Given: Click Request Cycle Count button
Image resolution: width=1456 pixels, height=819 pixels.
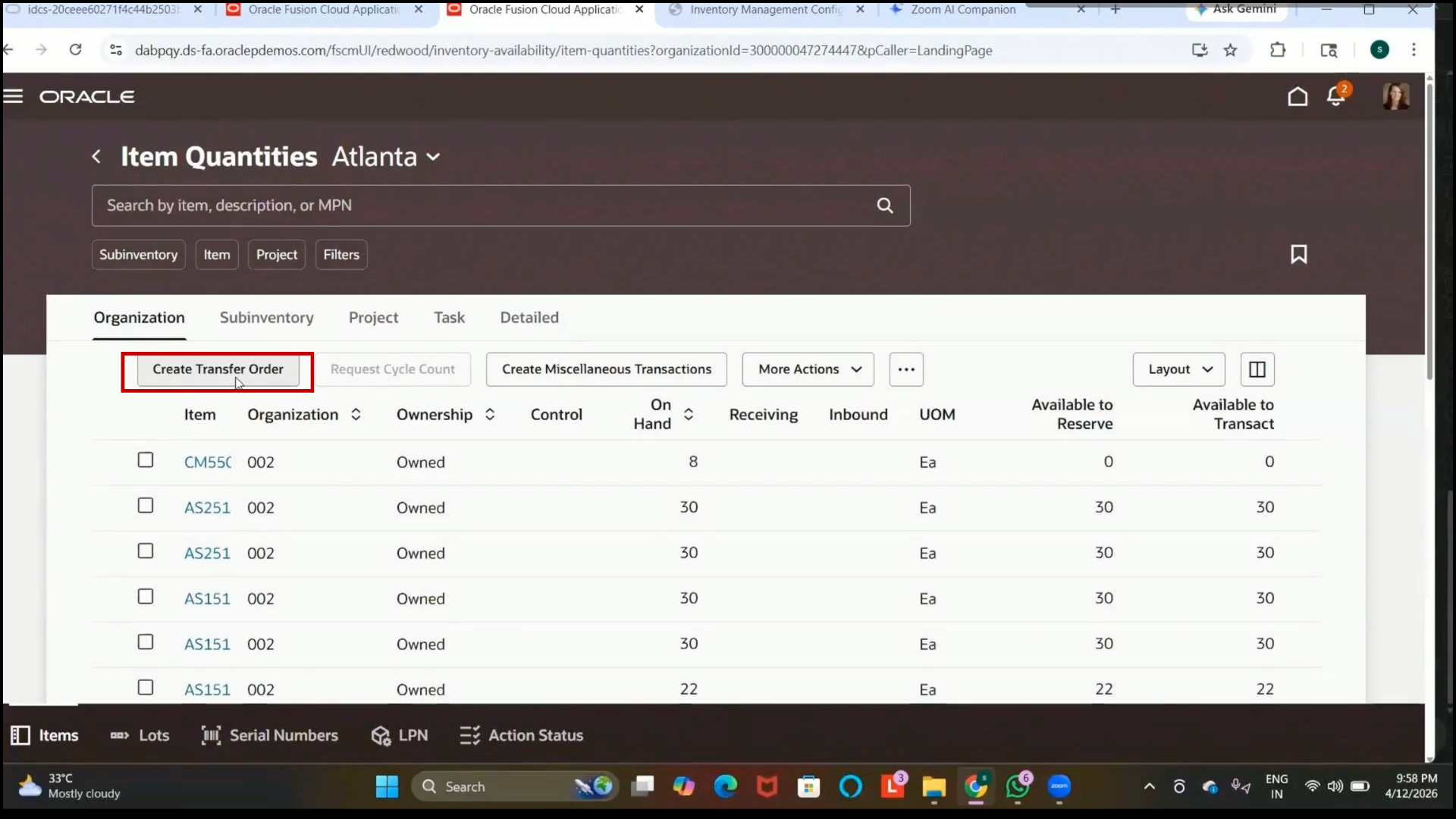Looking at the screenshot, I should tap(393, 369).
